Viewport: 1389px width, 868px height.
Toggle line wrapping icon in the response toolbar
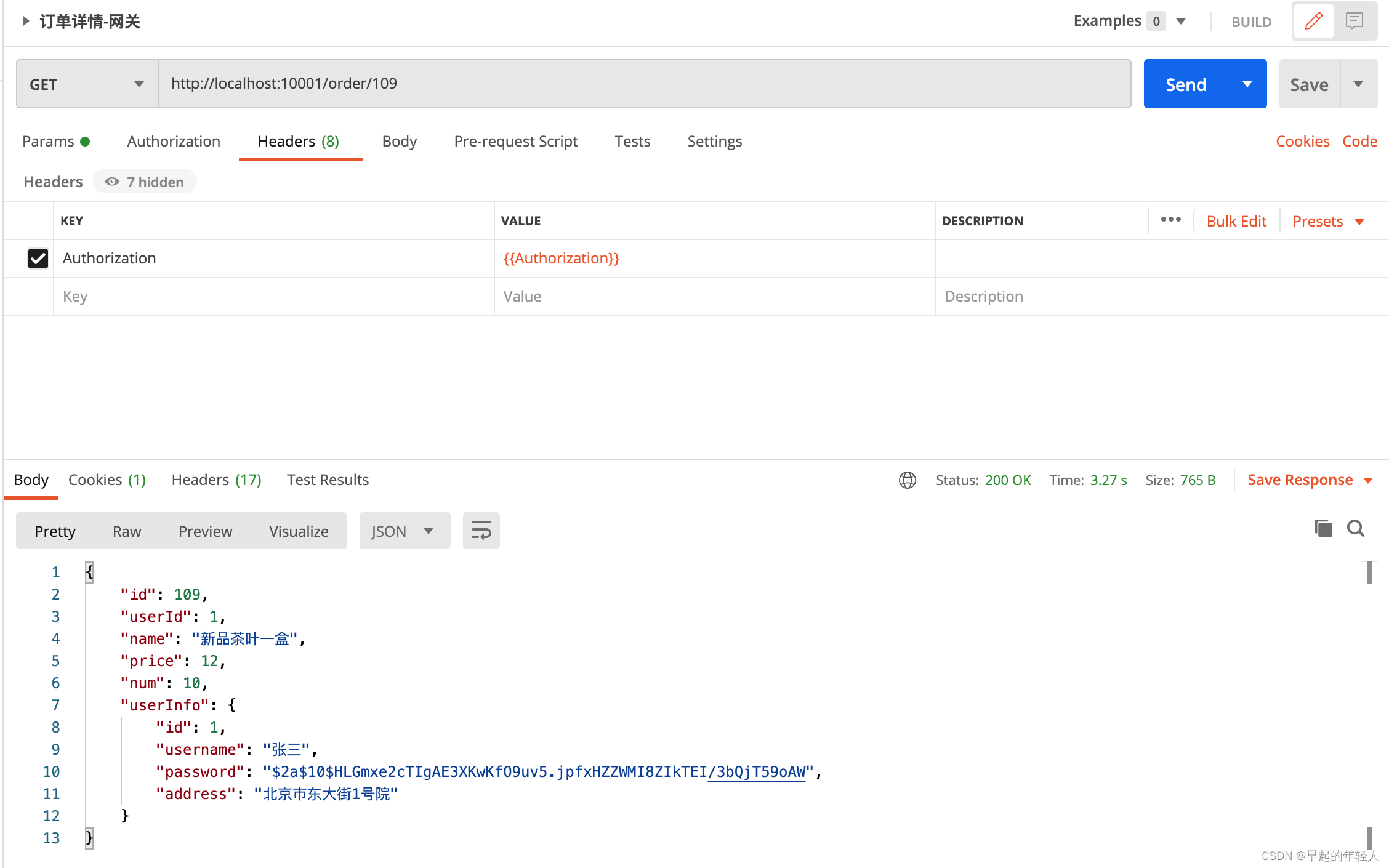tap(481, 530)
